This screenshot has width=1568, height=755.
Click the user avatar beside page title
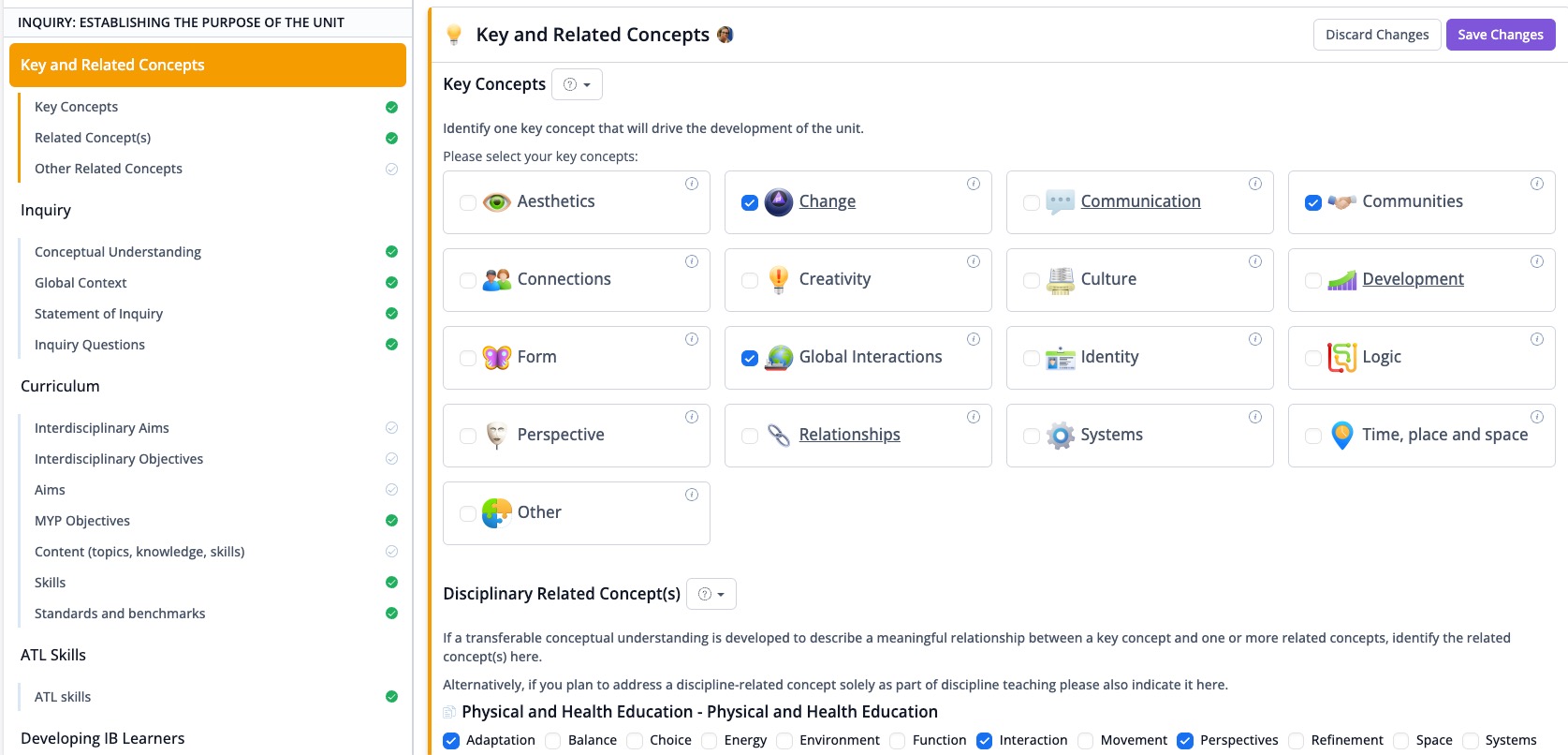pyautogui.click(x=725, y=35)
